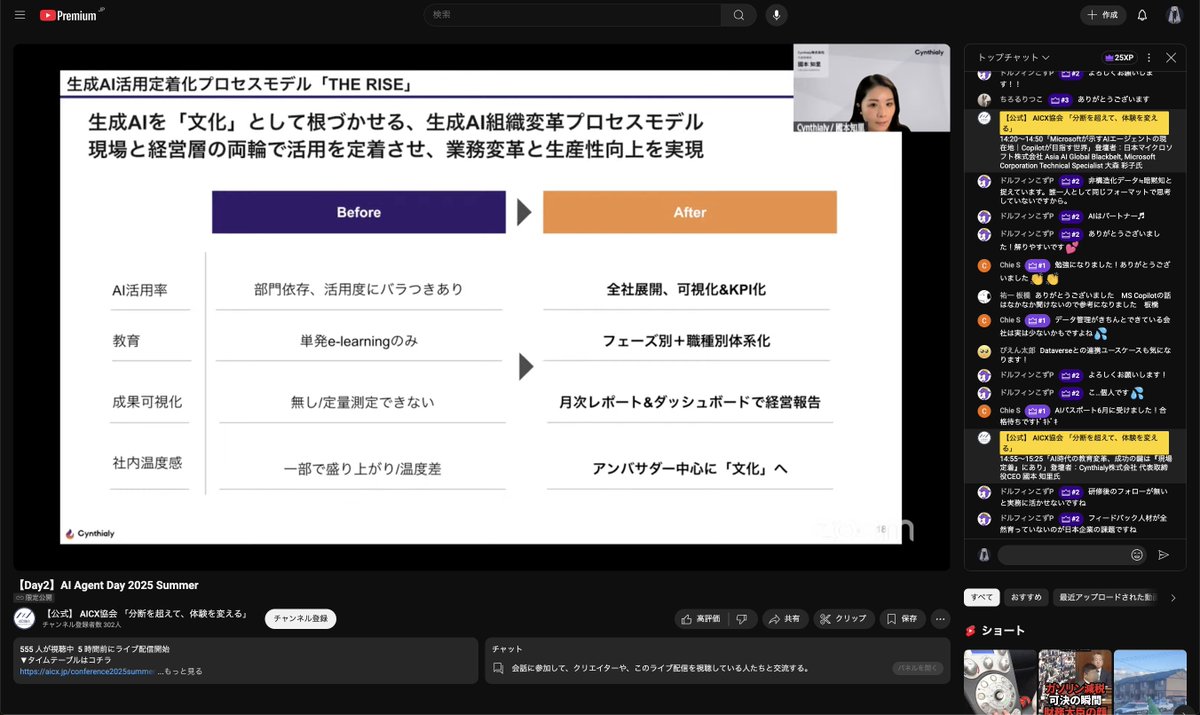Screen dimensions: 1200x715
Task: Select the おすすめ filter chip
Action: (1026, 597)
